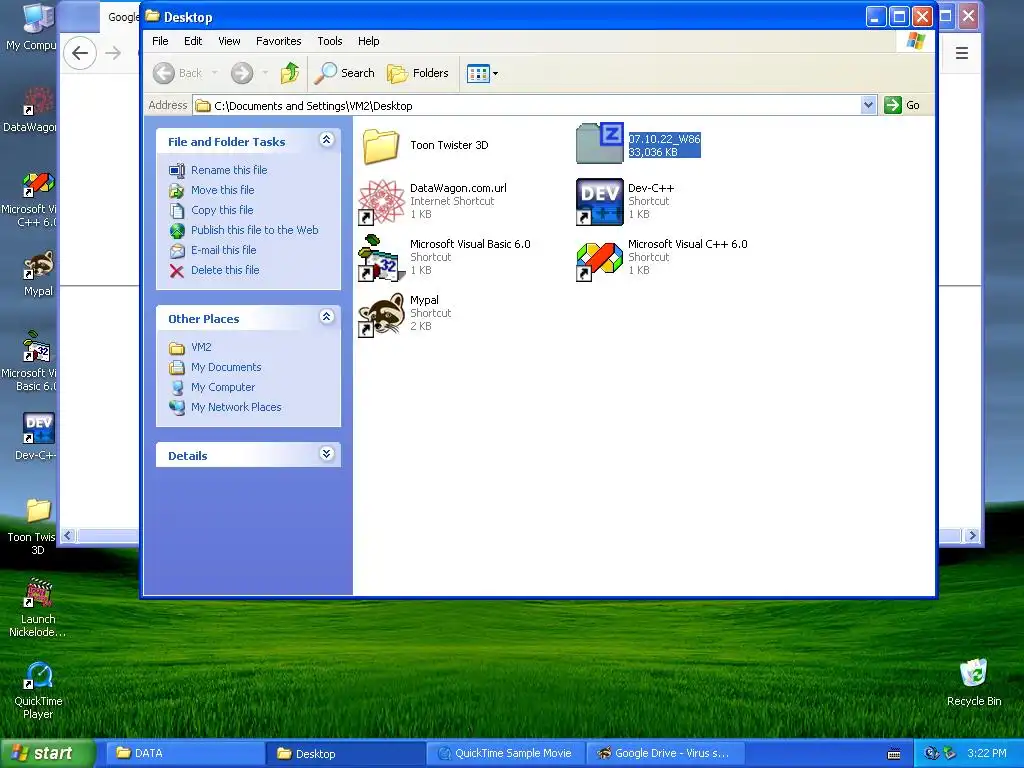This screenshot has height=768, width=1024.
Task: Open the View menu
Action: (x=229, y=41)
